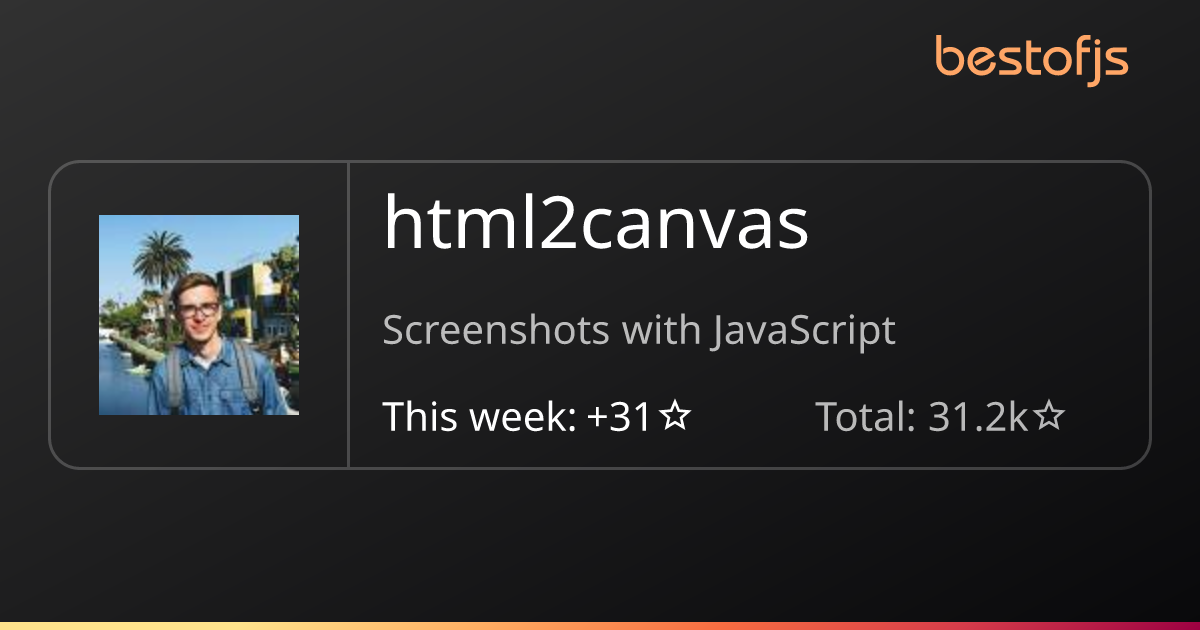1200x630 pixels.
Task: Click the "js" letters in the logo
Action: pos(1107,62)
